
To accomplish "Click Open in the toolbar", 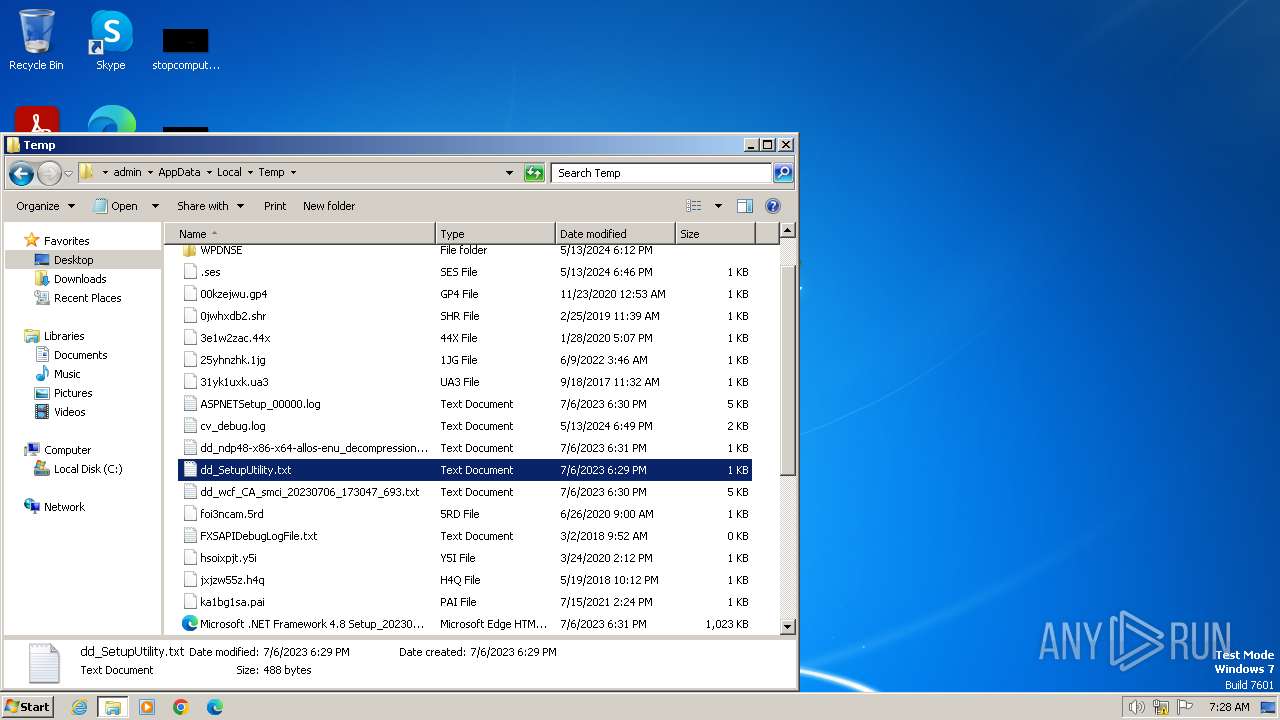I will point(116,206).
